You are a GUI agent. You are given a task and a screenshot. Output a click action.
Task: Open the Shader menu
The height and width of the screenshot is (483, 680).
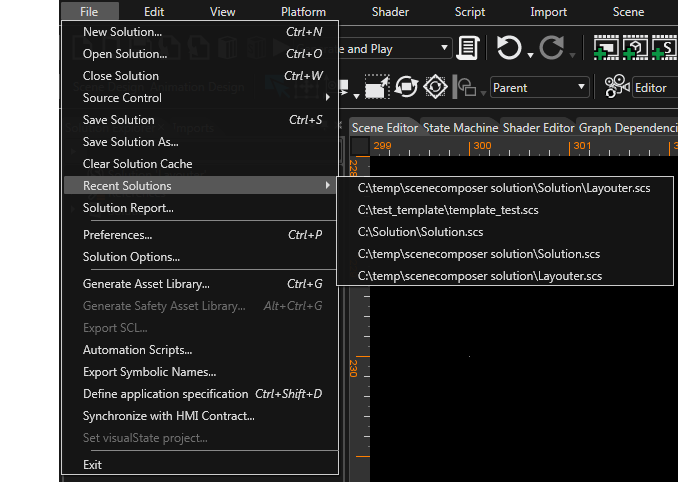pos(390,12)
